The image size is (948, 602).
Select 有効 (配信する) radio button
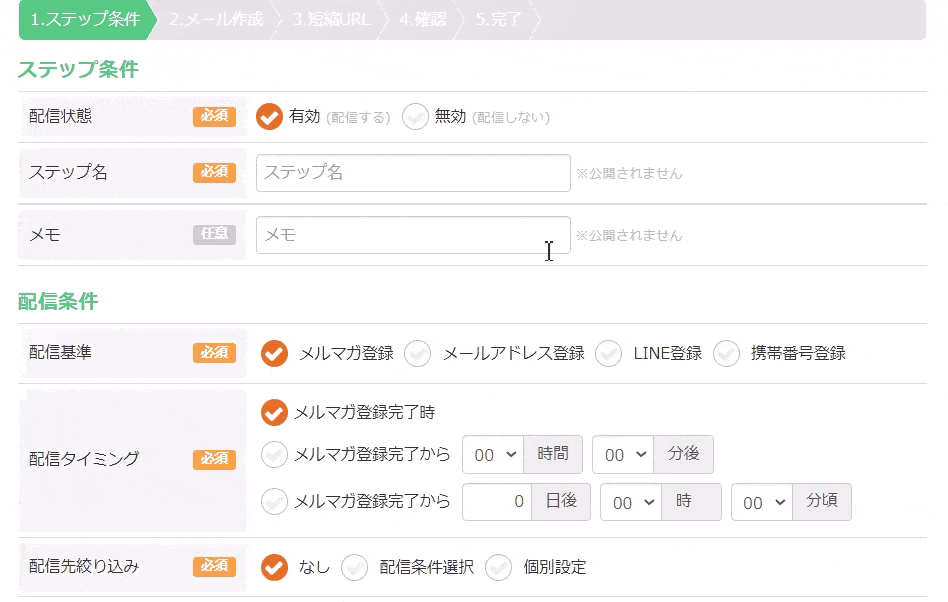pos(269,117)
